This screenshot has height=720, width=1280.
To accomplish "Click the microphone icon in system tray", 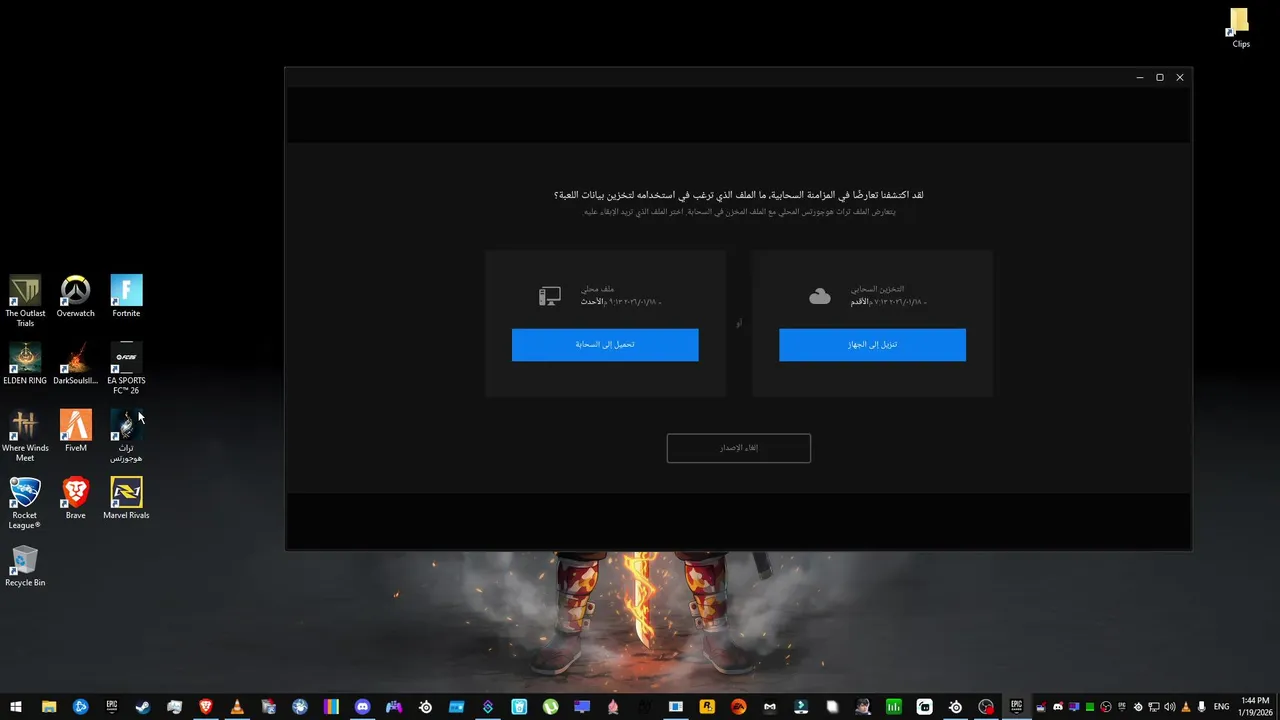I will 1201,707.
